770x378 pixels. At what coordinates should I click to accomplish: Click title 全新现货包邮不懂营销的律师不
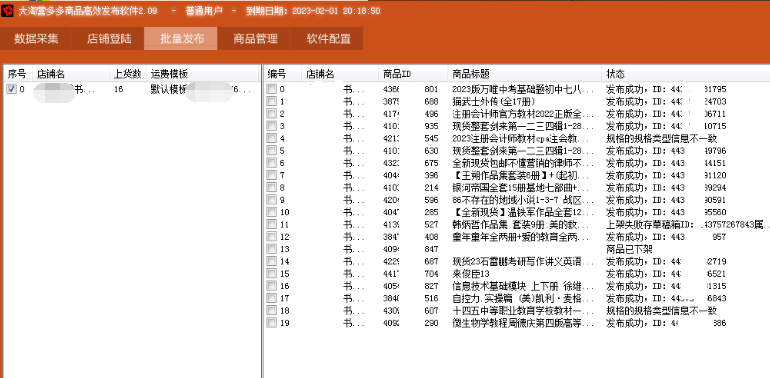pos(522,163)
